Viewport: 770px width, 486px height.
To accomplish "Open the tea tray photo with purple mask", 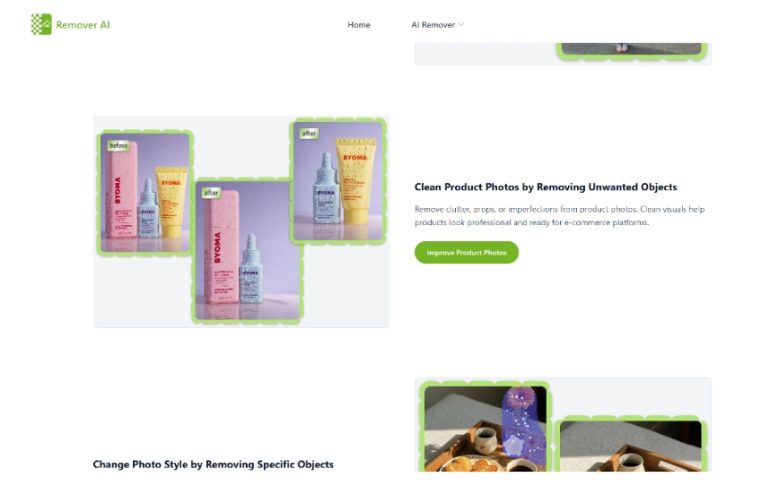I will [x=485, y=429].
